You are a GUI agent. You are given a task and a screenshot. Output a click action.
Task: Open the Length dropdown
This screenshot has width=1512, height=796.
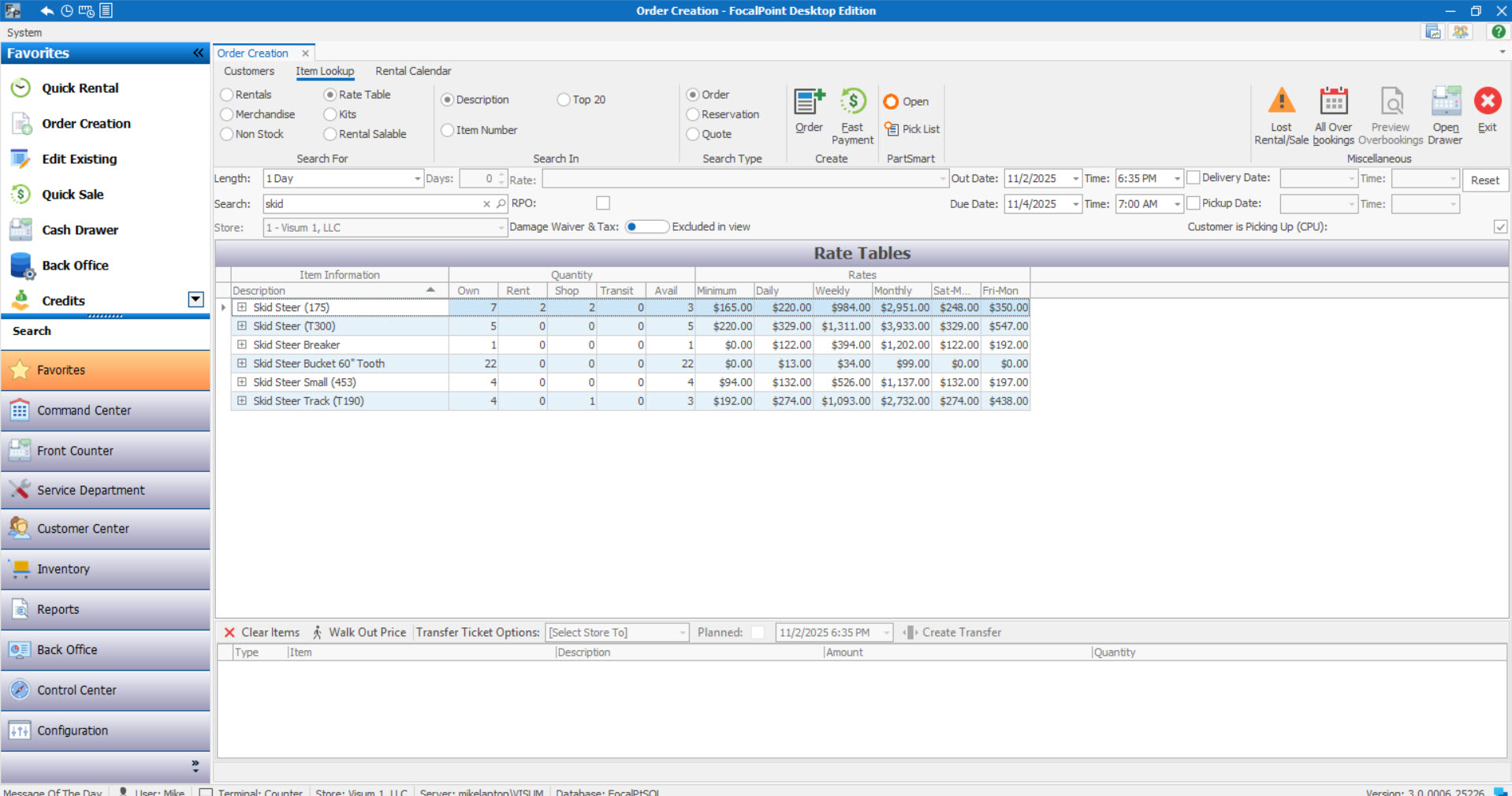417,179
